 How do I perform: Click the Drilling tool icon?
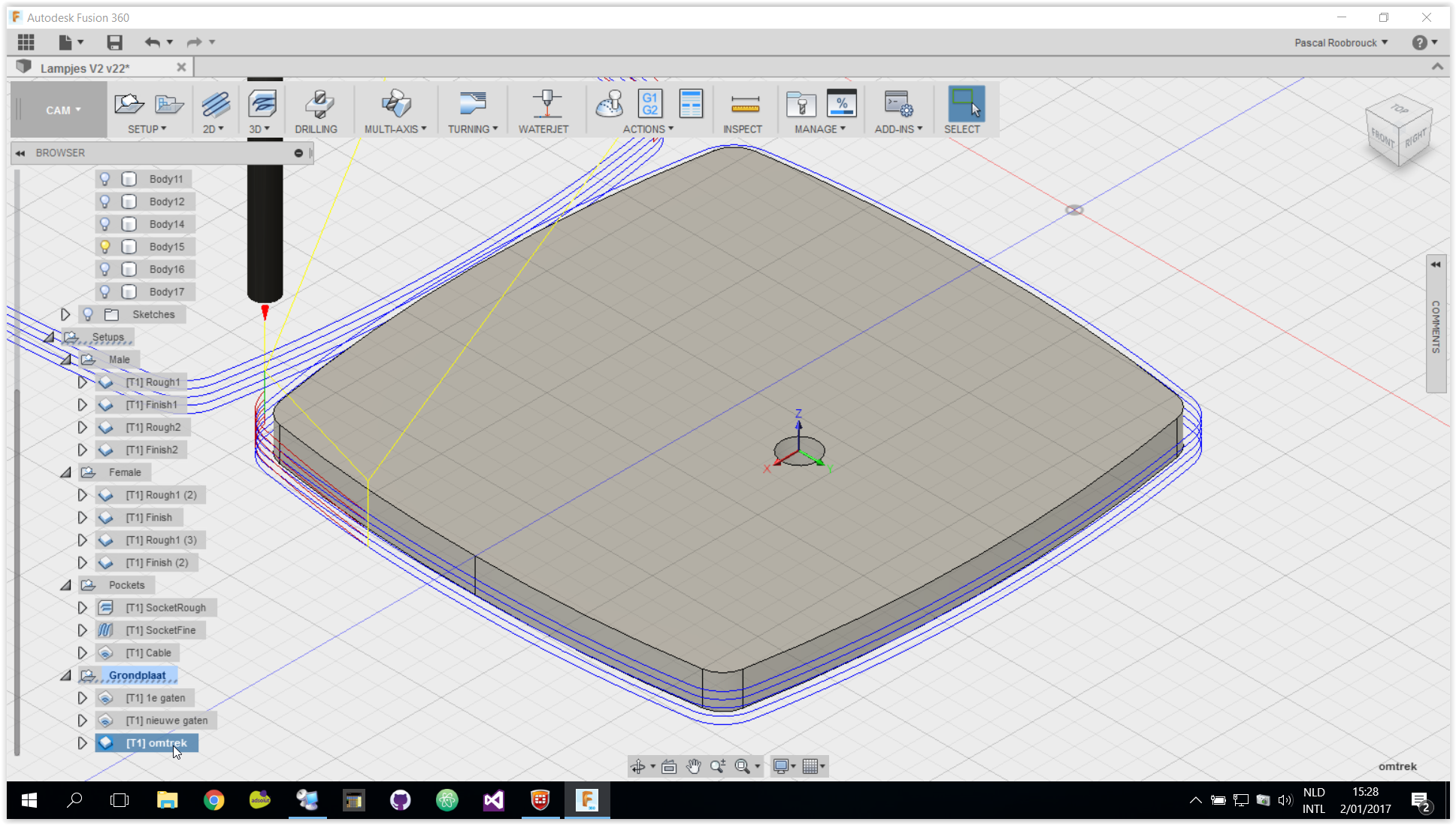pyautogui.click(x=319, y=104)
